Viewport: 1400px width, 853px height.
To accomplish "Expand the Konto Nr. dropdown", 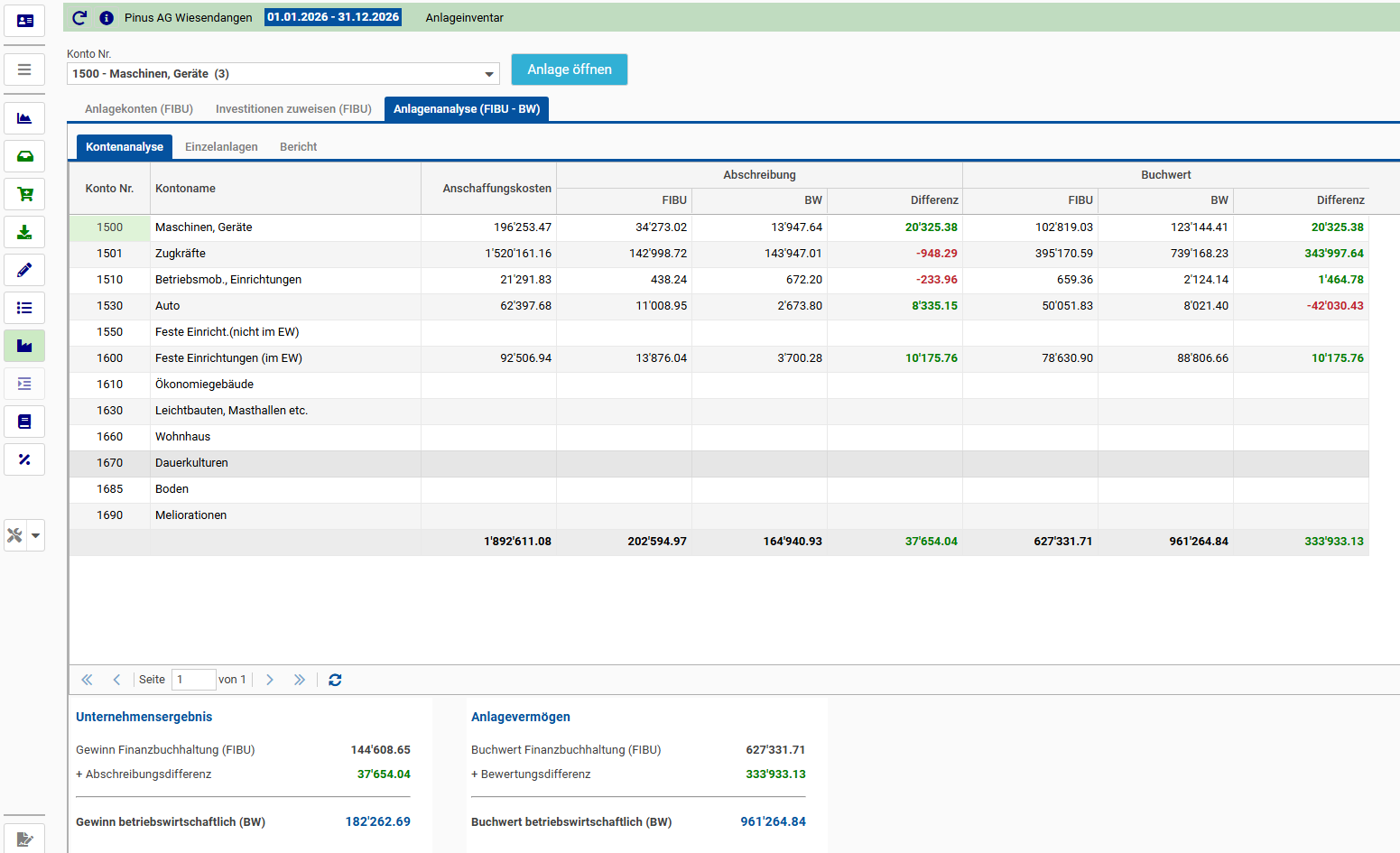I will coord(489,74).
